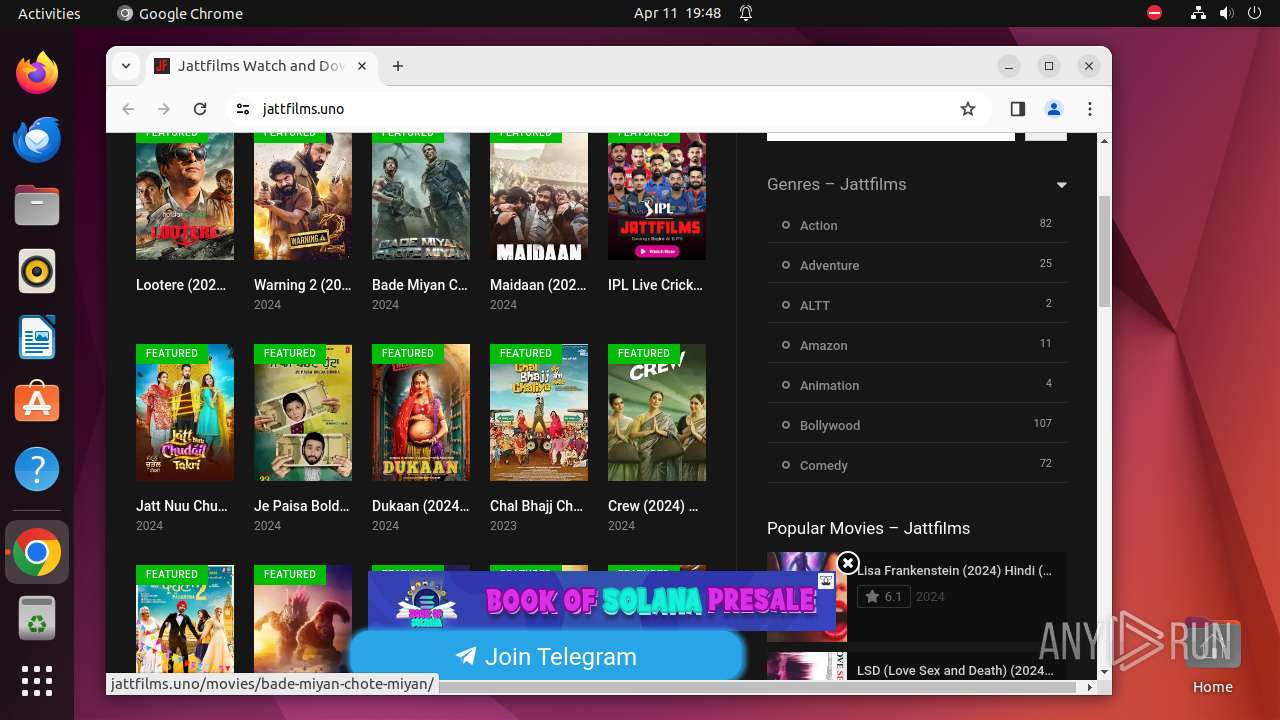Click the page vertical scrollbar thumb

click(1104, 250)
